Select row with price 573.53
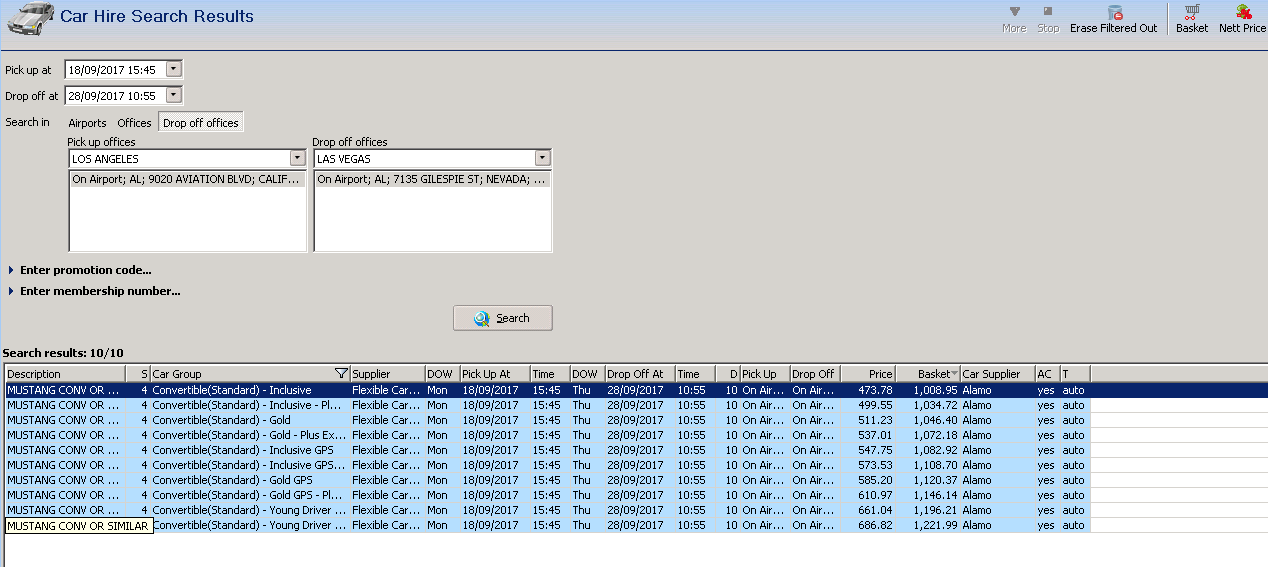Viewport: 1268px width, 567px height. click(547, 465)
